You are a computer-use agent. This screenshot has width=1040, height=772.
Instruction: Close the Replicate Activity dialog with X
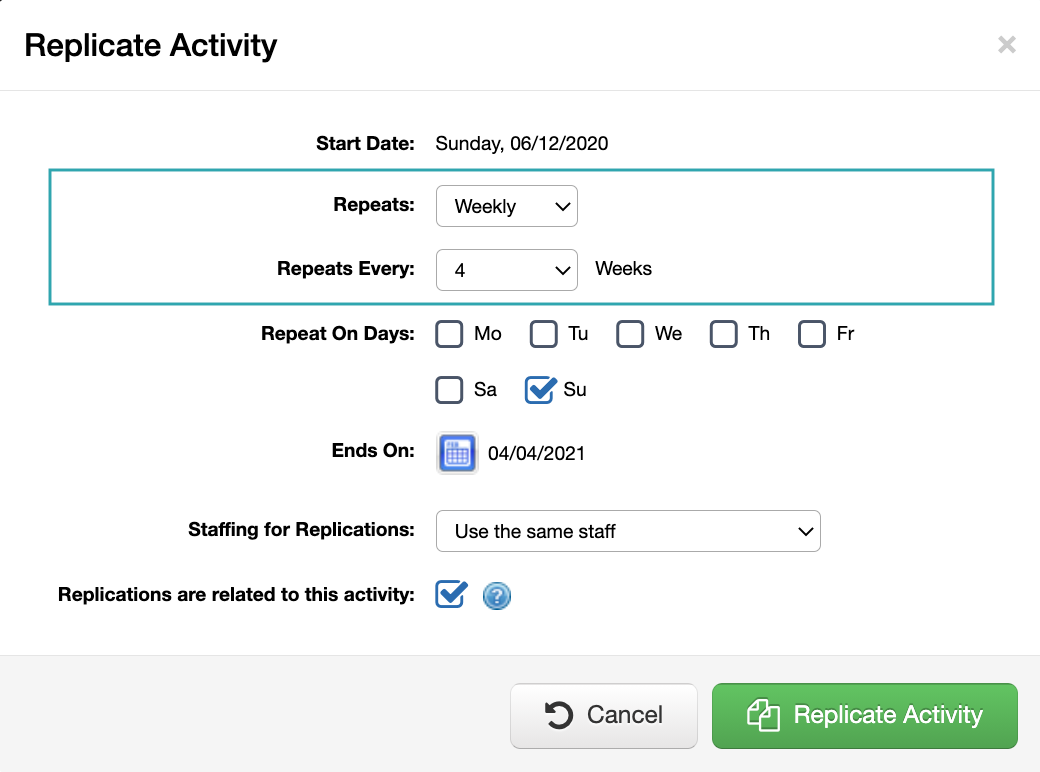coord(1007,44)
